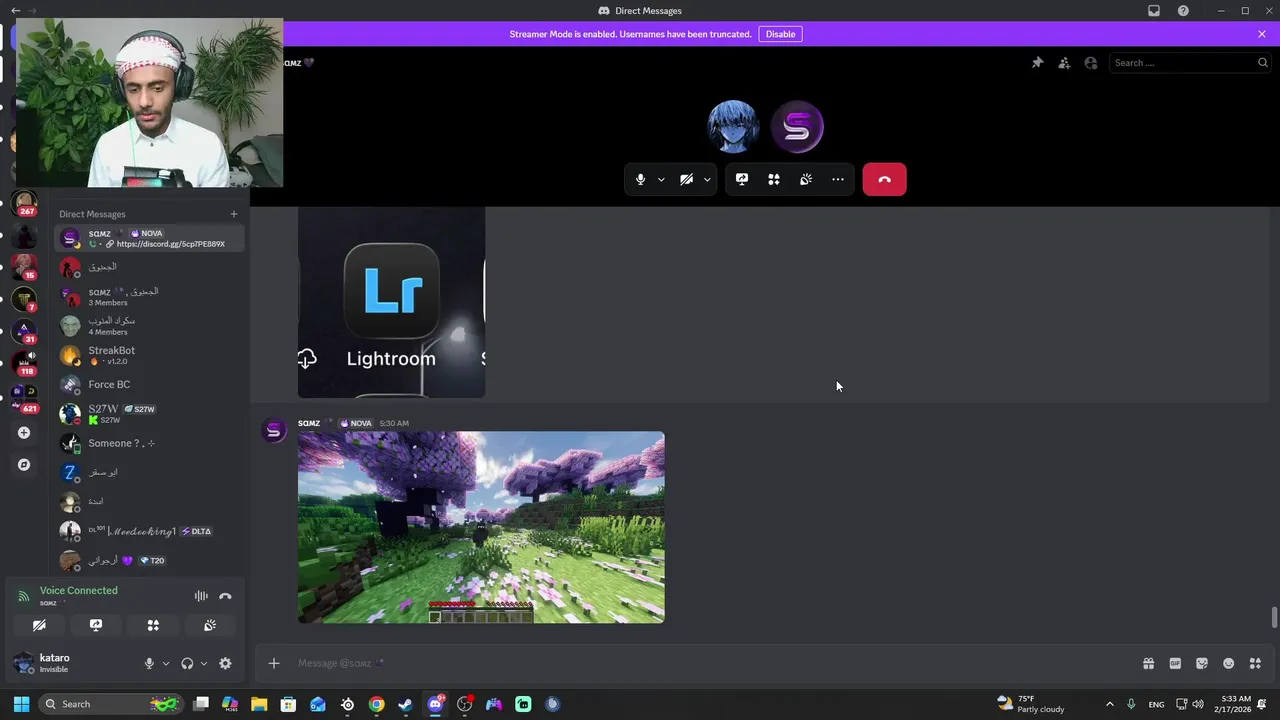Start an activity from the voice panel
Image resolution: width=1280 pixels, height=720 pixels.
tap(153, 625)
